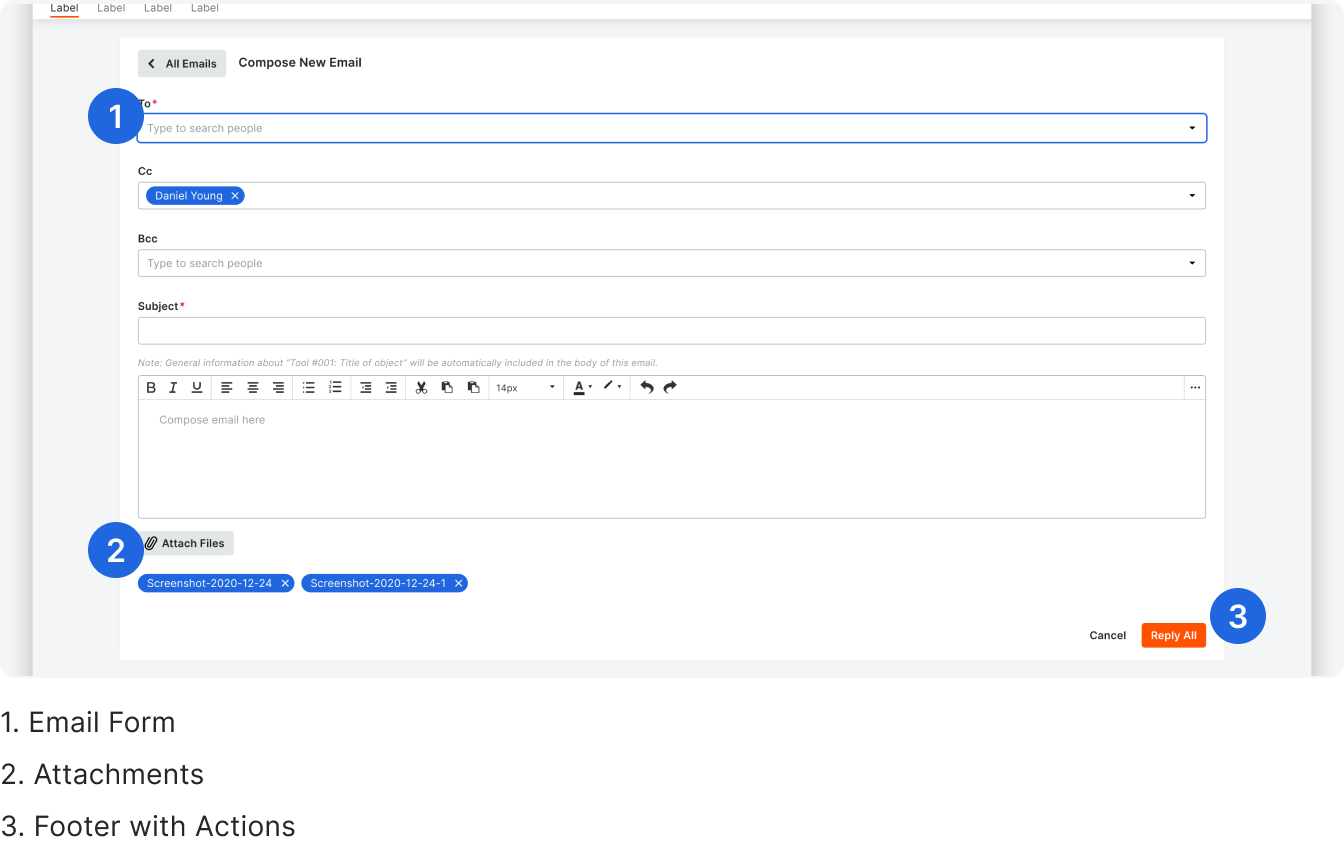Viewport: 1344px width, 850px height.
Task: Remove Daniel Young from Cc
Action: [x=235, y=196]
